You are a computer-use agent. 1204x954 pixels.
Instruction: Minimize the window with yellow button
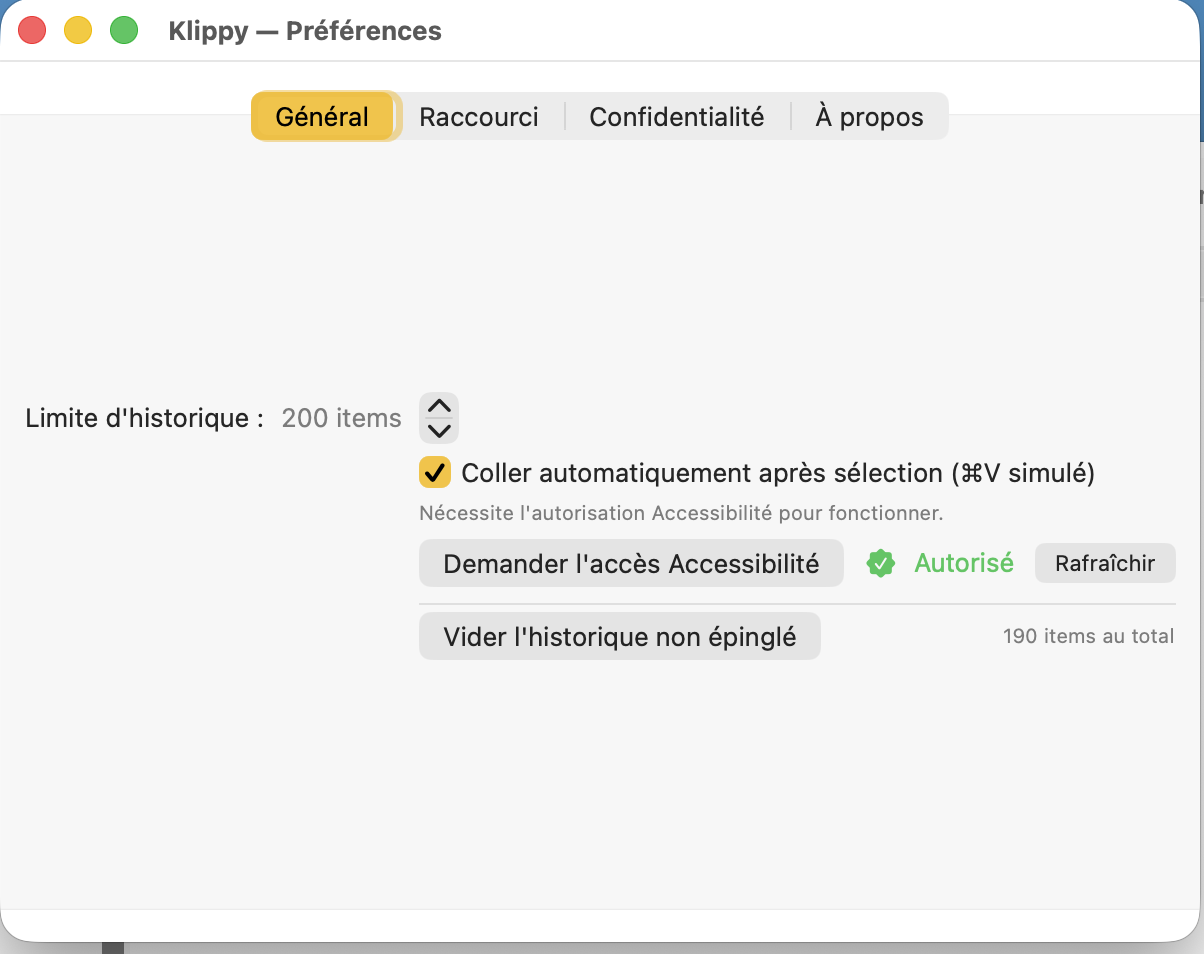(78, 31)
